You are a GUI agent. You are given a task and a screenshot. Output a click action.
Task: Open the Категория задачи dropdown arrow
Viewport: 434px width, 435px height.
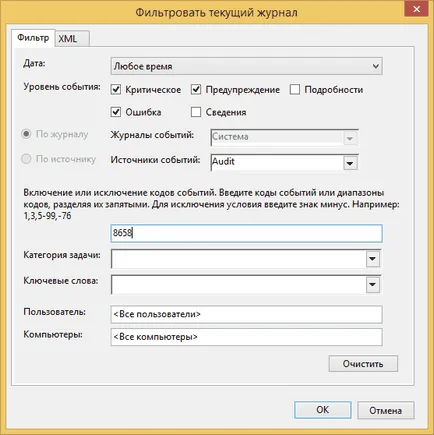tap(373, 259)
